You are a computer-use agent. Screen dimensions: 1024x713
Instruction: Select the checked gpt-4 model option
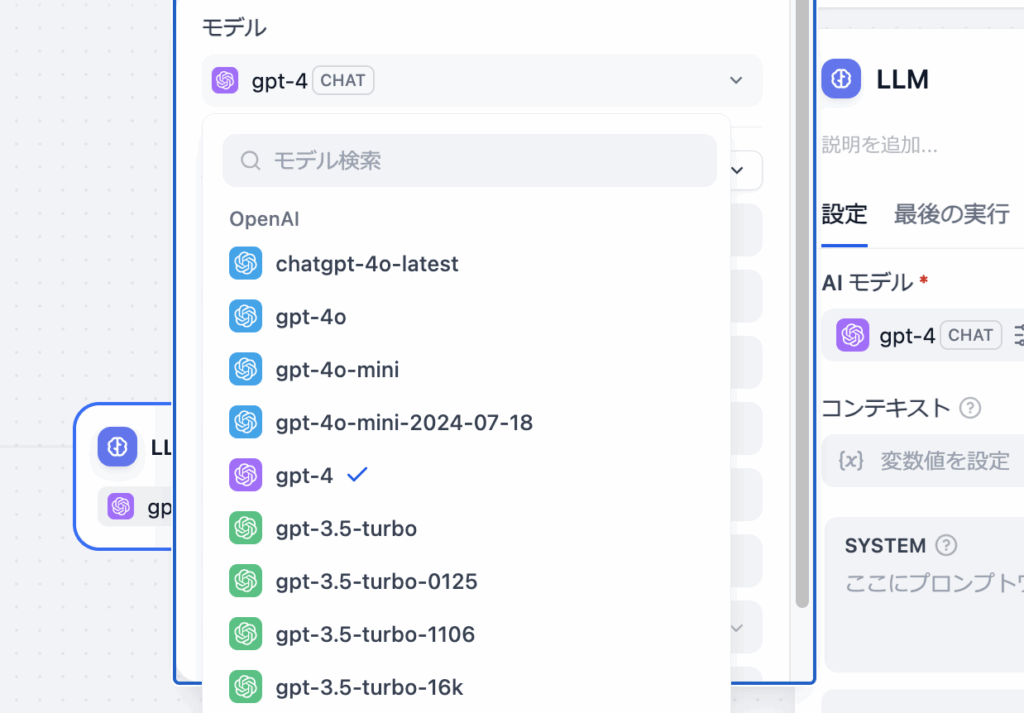(304, 476)
